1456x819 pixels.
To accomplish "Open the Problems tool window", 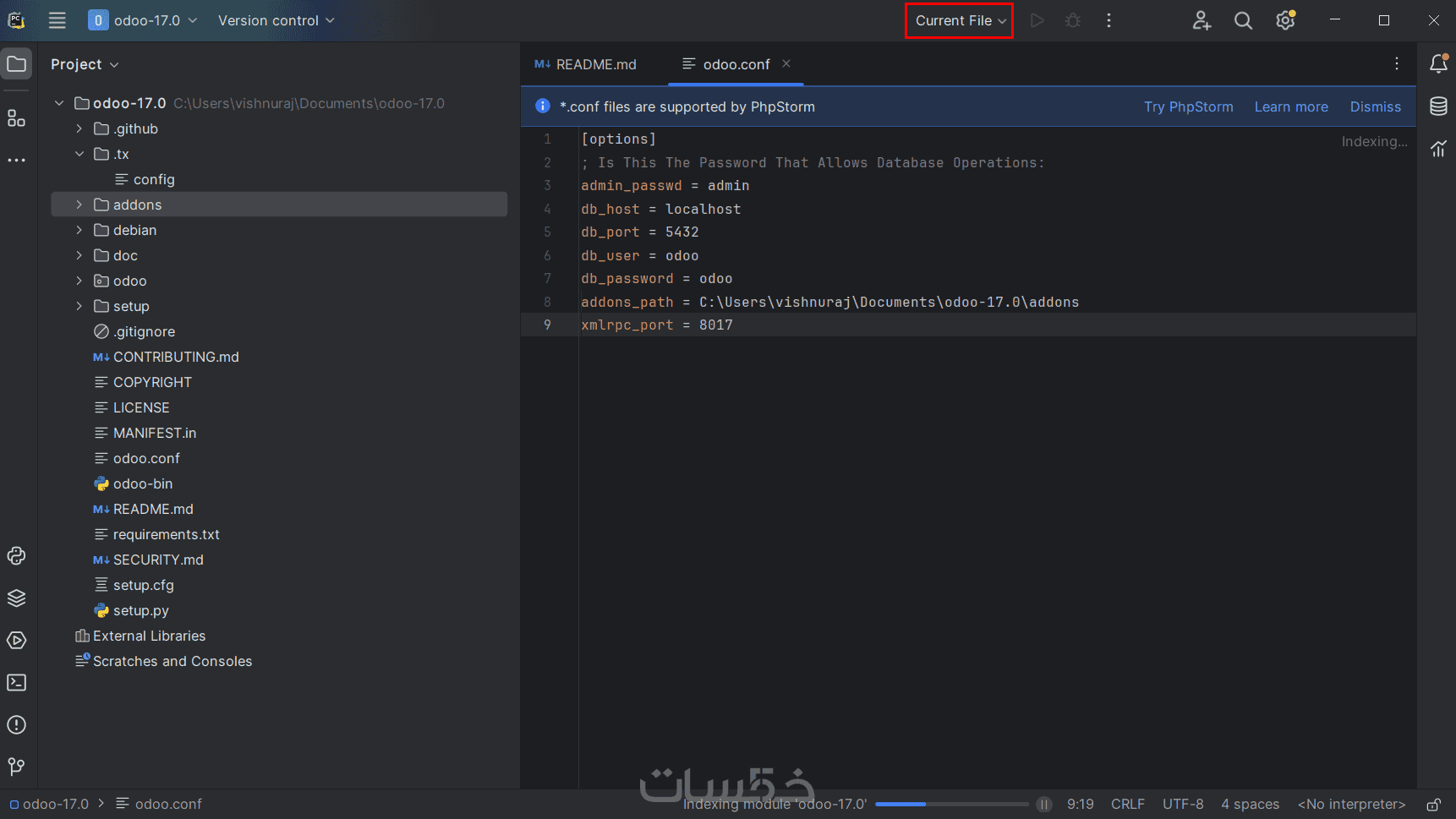I will 17,724.
